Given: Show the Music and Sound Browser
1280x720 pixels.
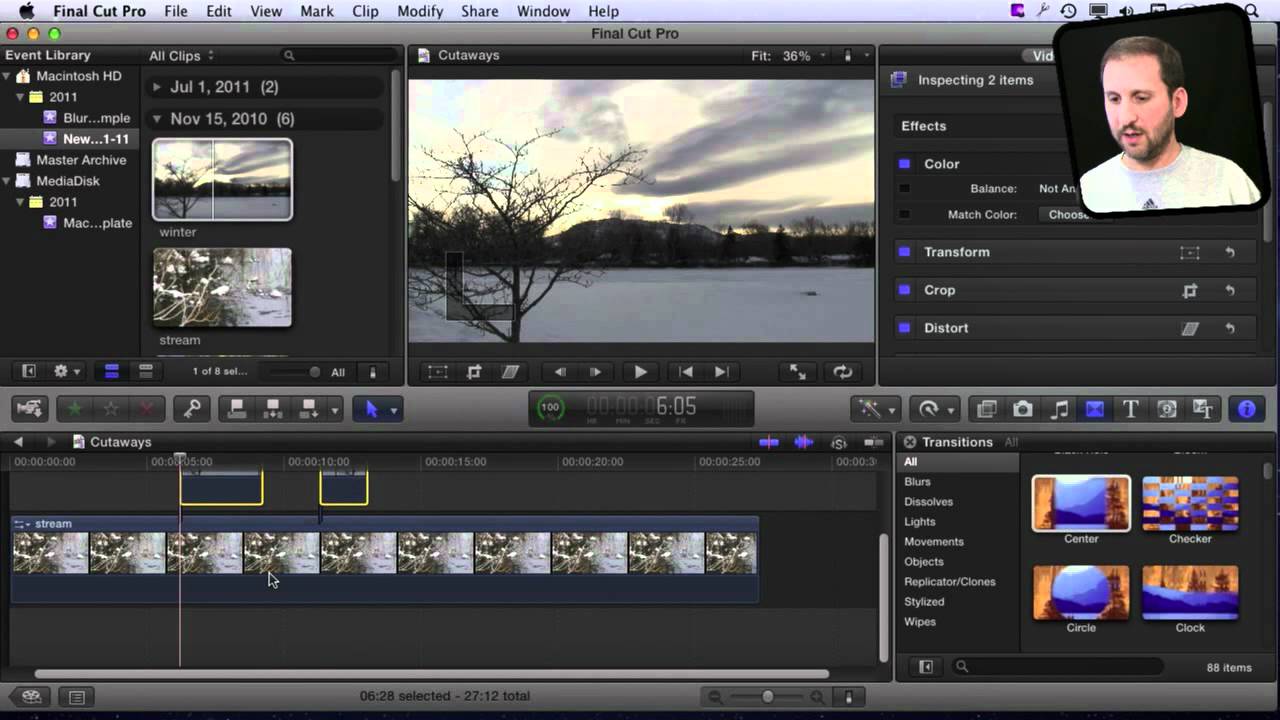Looking at the screenshot, I should click(1059, 409).
